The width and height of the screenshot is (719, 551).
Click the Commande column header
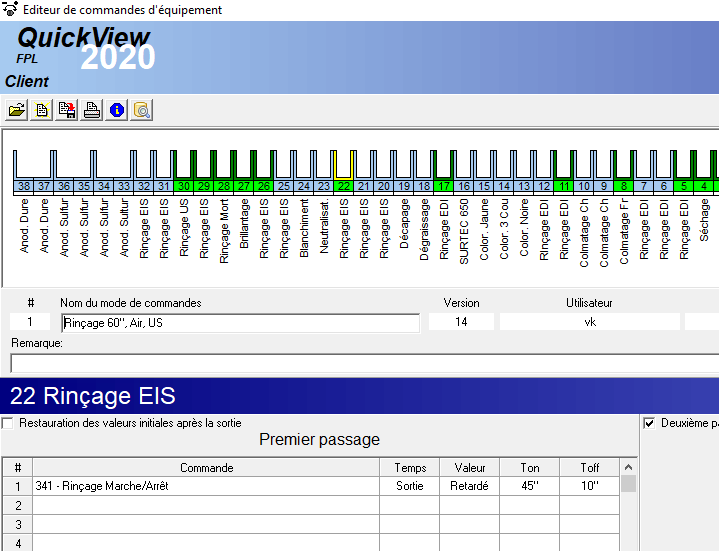[x=206, y=468]
